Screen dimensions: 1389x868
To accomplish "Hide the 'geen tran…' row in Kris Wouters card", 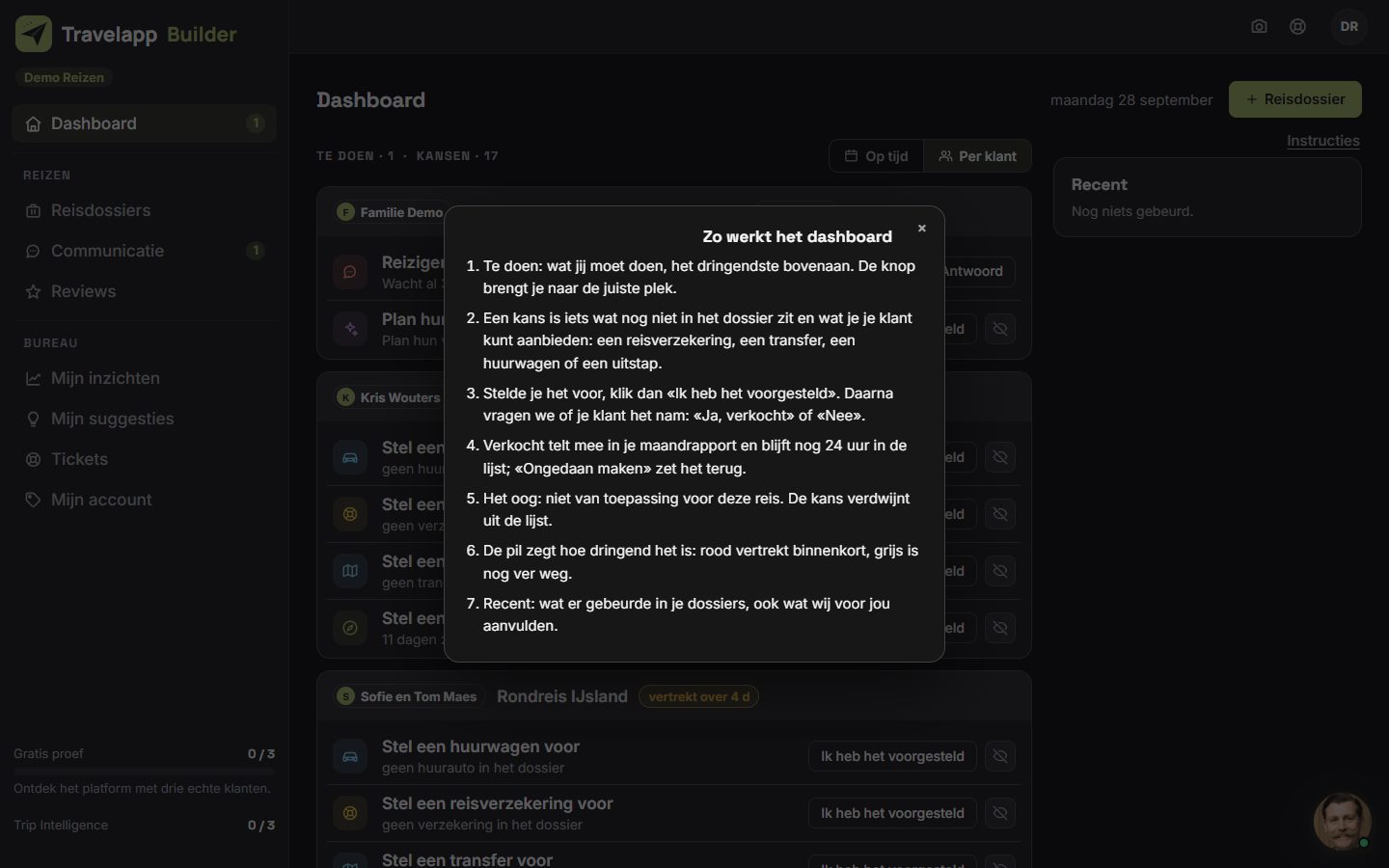I will pyautogui.click(x=1000, y=571).
